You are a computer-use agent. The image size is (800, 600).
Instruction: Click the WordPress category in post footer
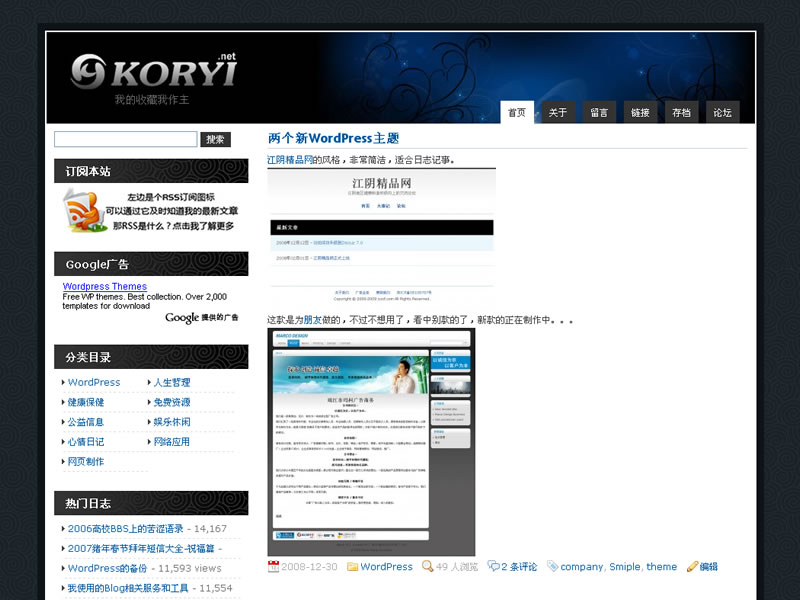(386, 566)
